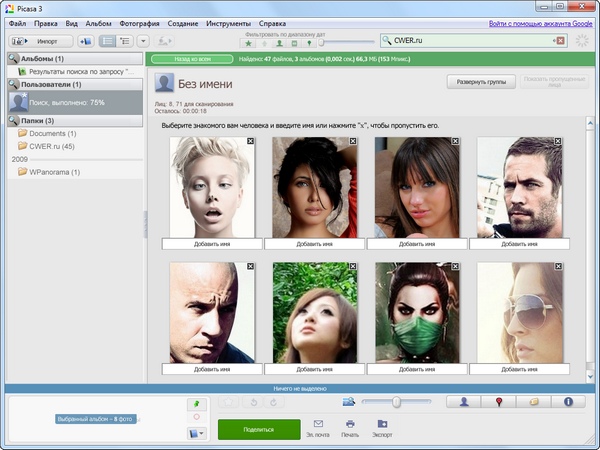
Task: Click the green Share button (Поделиться)
Action: pyautogui.click(x=259, y=429)
